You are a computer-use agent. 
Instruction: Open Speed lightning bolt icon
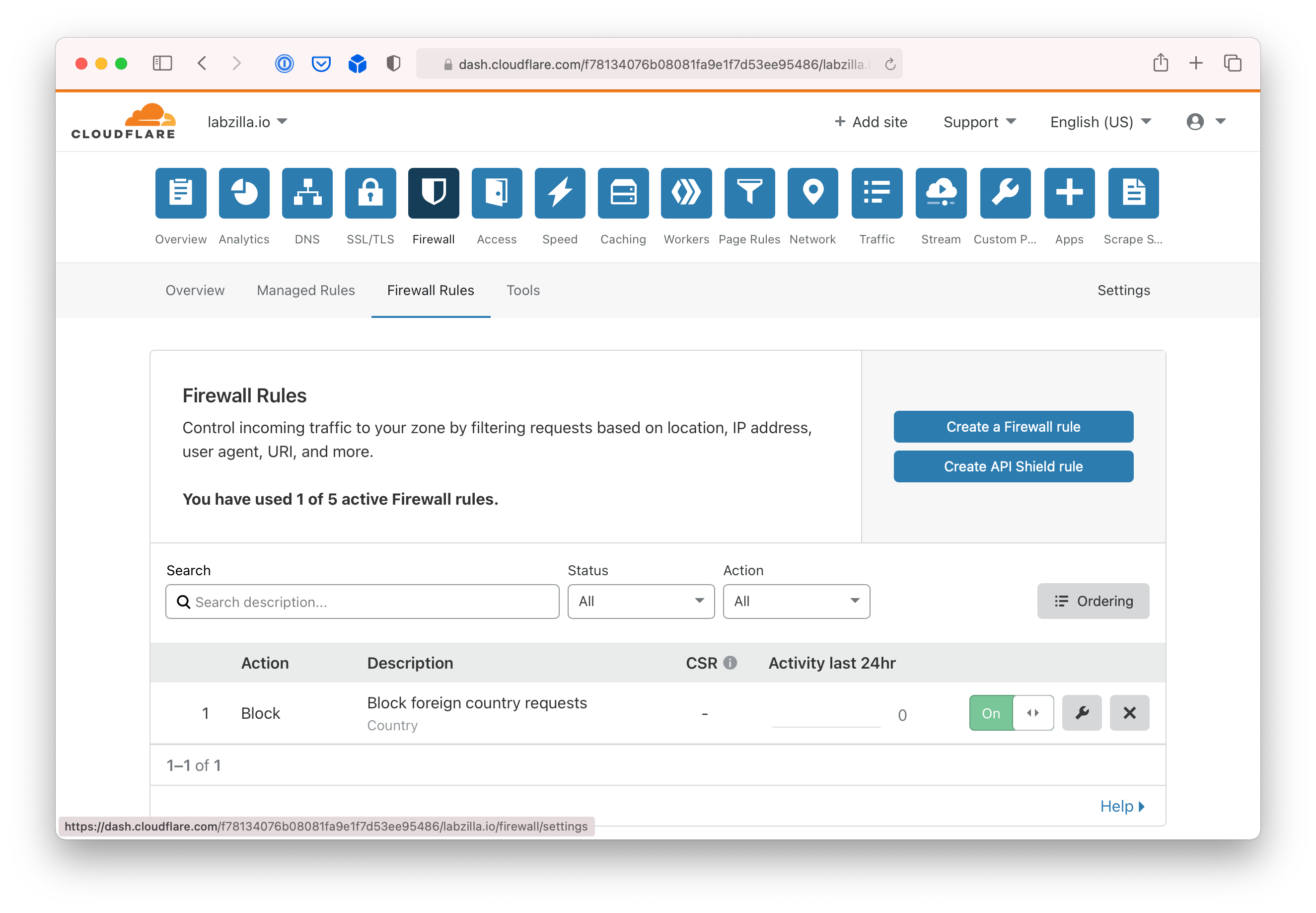point(559,193)
